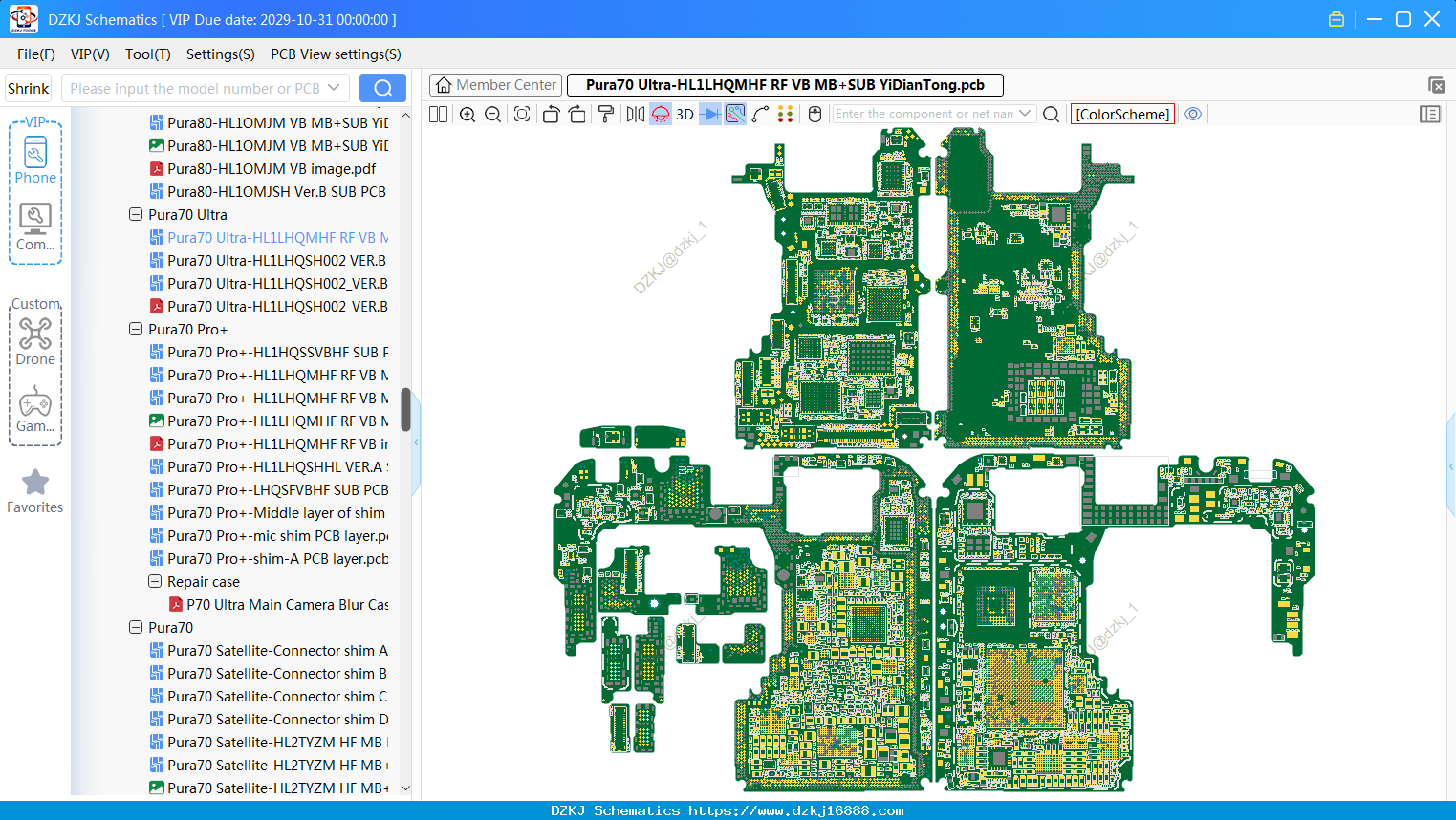
Task: Collapse the Pura70 Ultra tree node
Action: click(x=136, y=215)
